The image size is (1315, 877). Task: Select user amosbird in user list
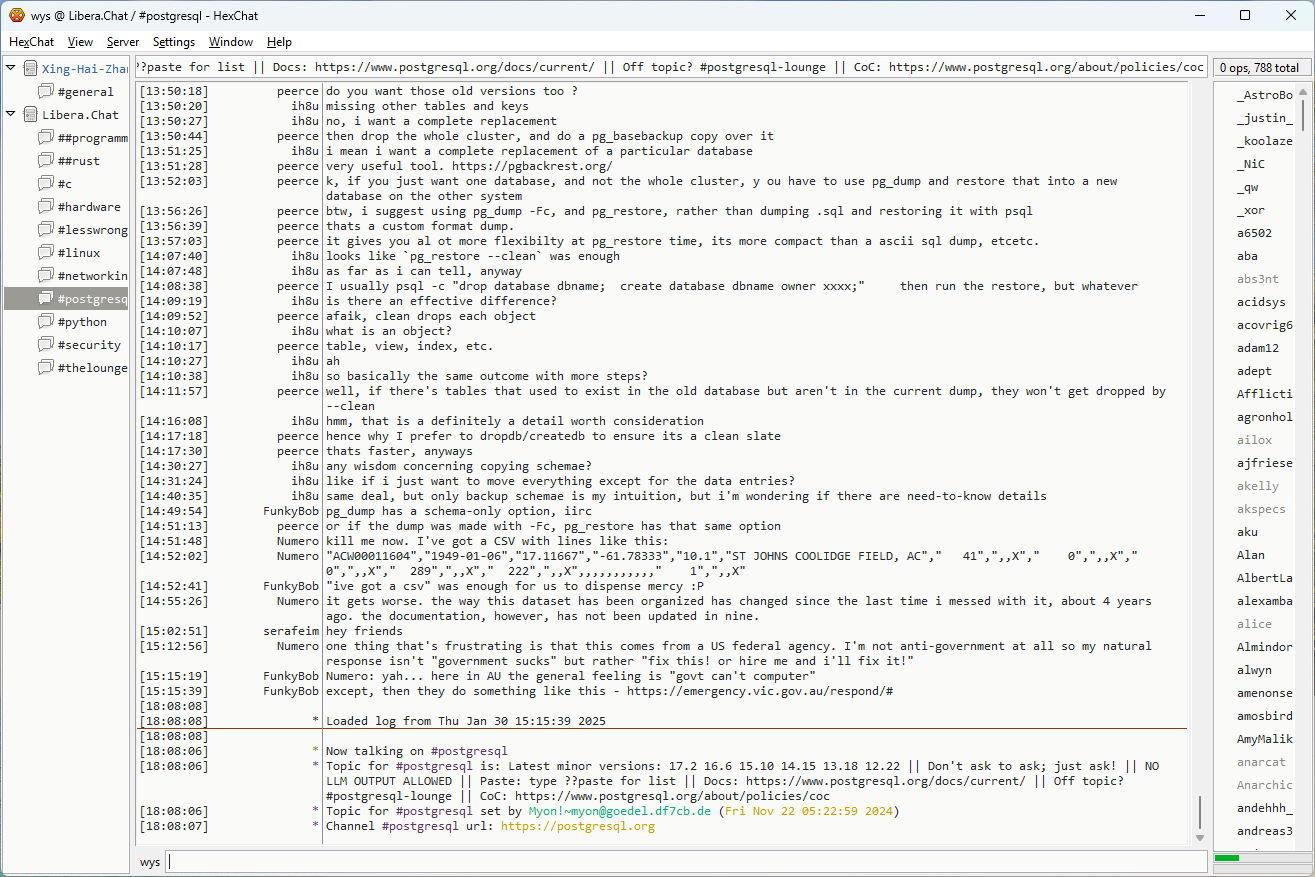[x=1264, y=716]
